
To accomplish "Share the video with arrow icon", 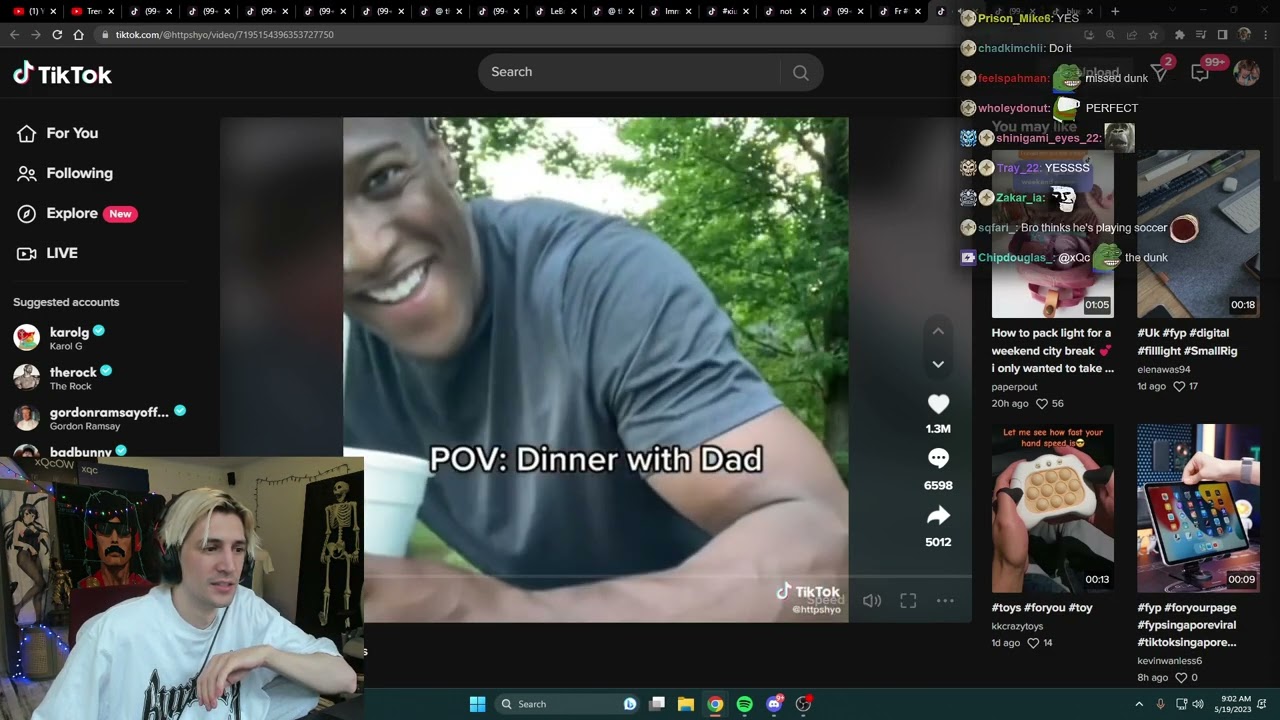I will coord(938,516).
